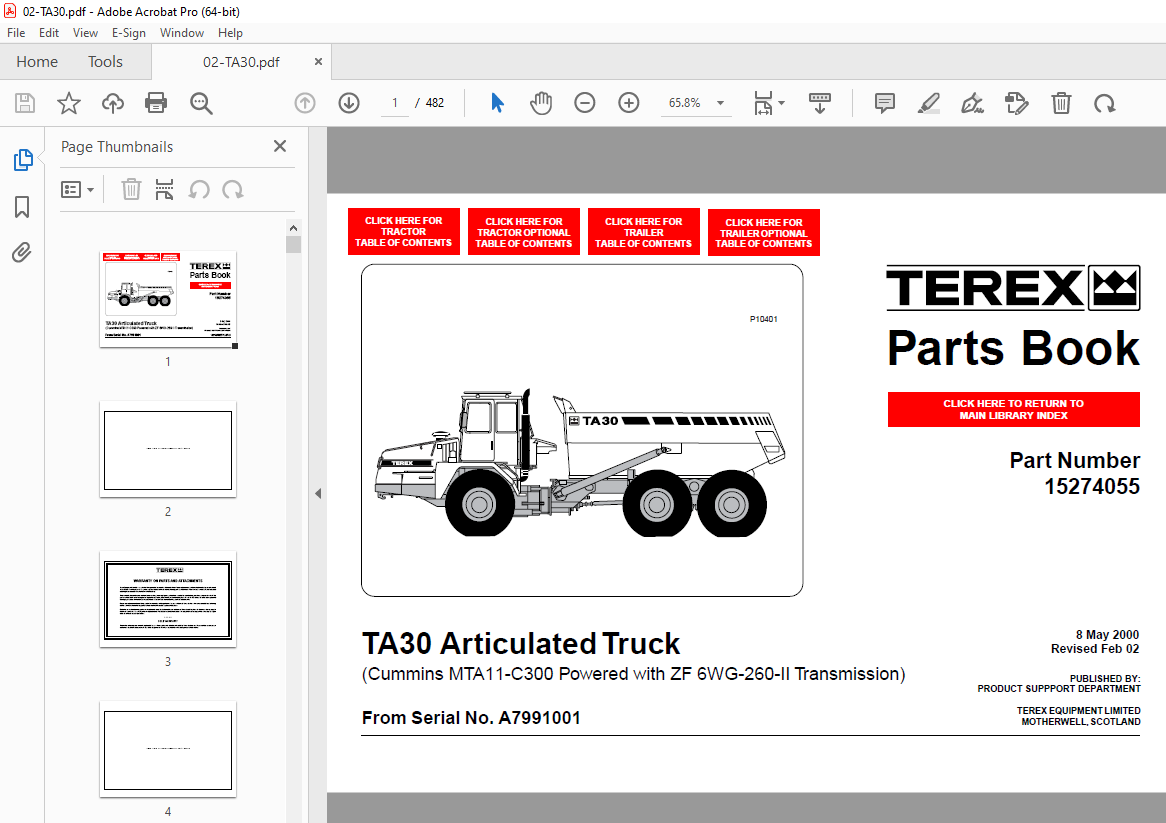Click the page number input field
1166x823 pixels.
394,103
